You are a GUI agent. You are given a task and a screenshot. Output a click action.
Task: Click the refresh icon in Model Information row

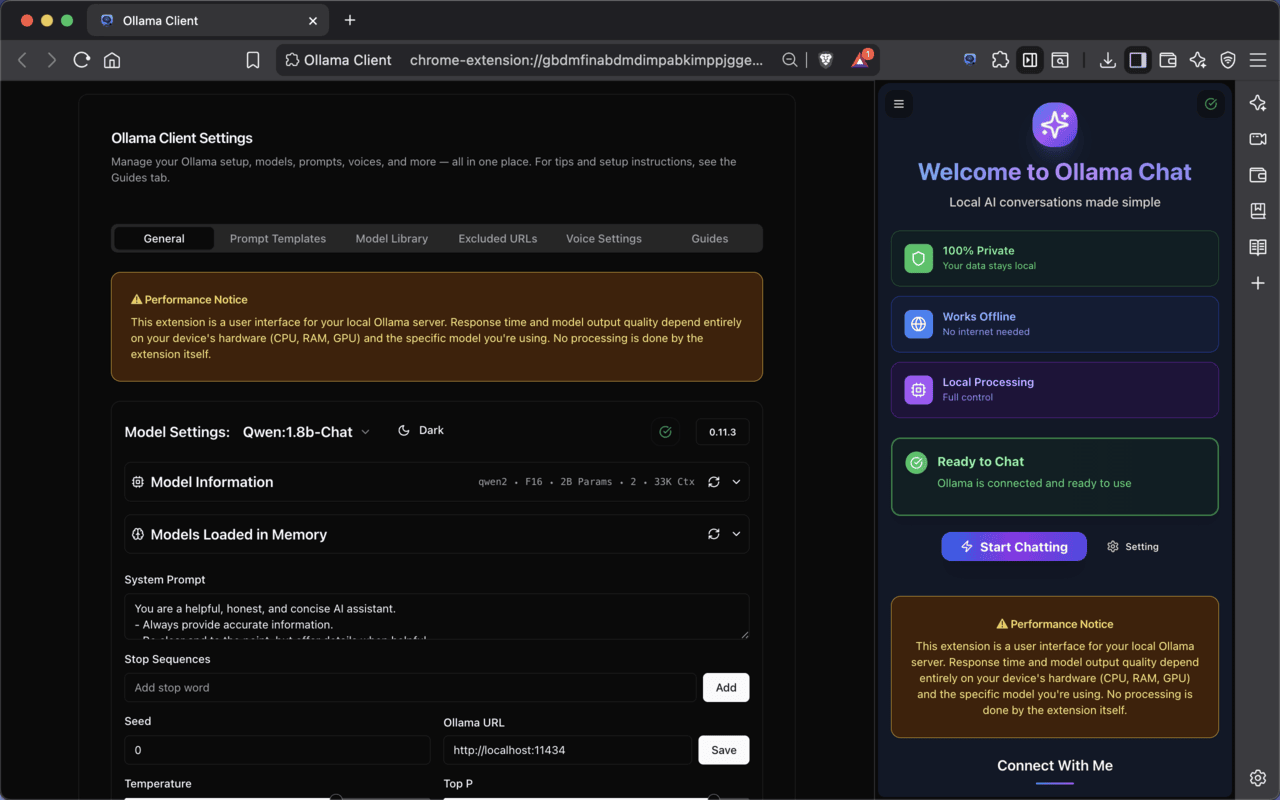(713, 482)
